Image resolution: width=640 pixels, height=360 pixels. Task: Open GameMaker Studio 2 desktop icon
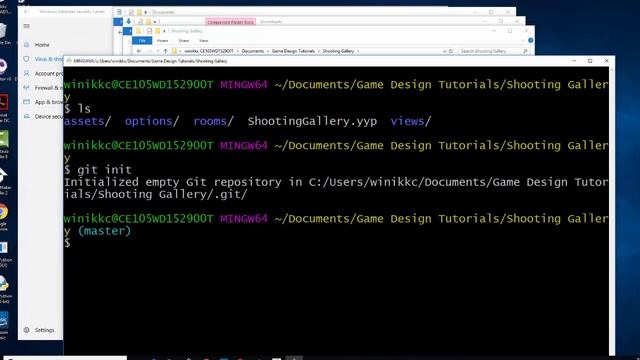[x=3, y=176]
